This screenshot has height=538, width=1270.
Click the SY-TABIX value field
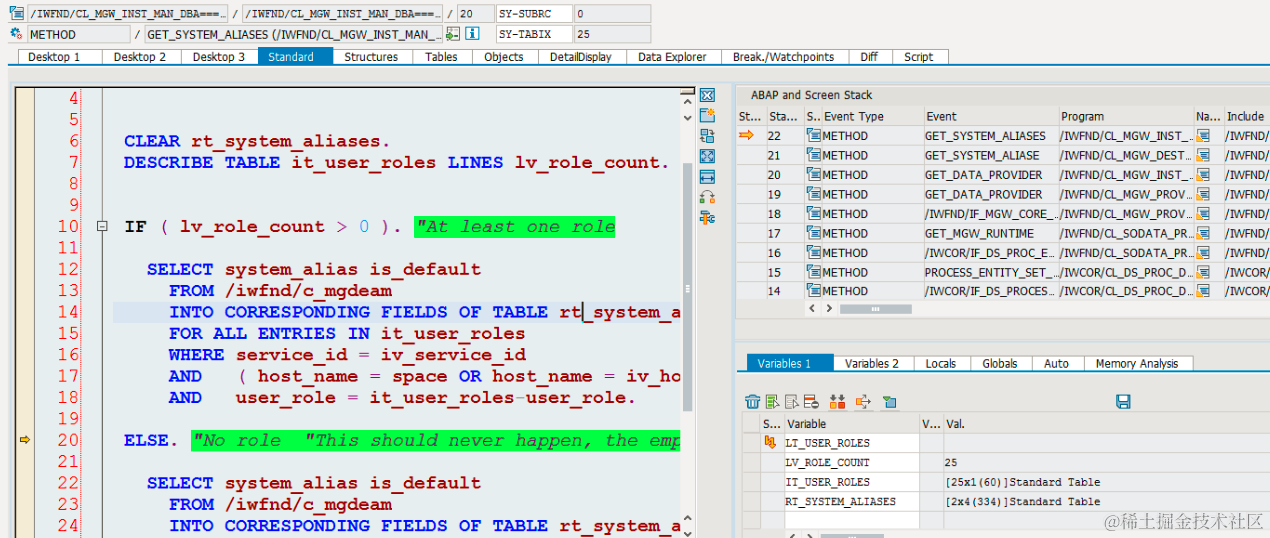point(611,34)
